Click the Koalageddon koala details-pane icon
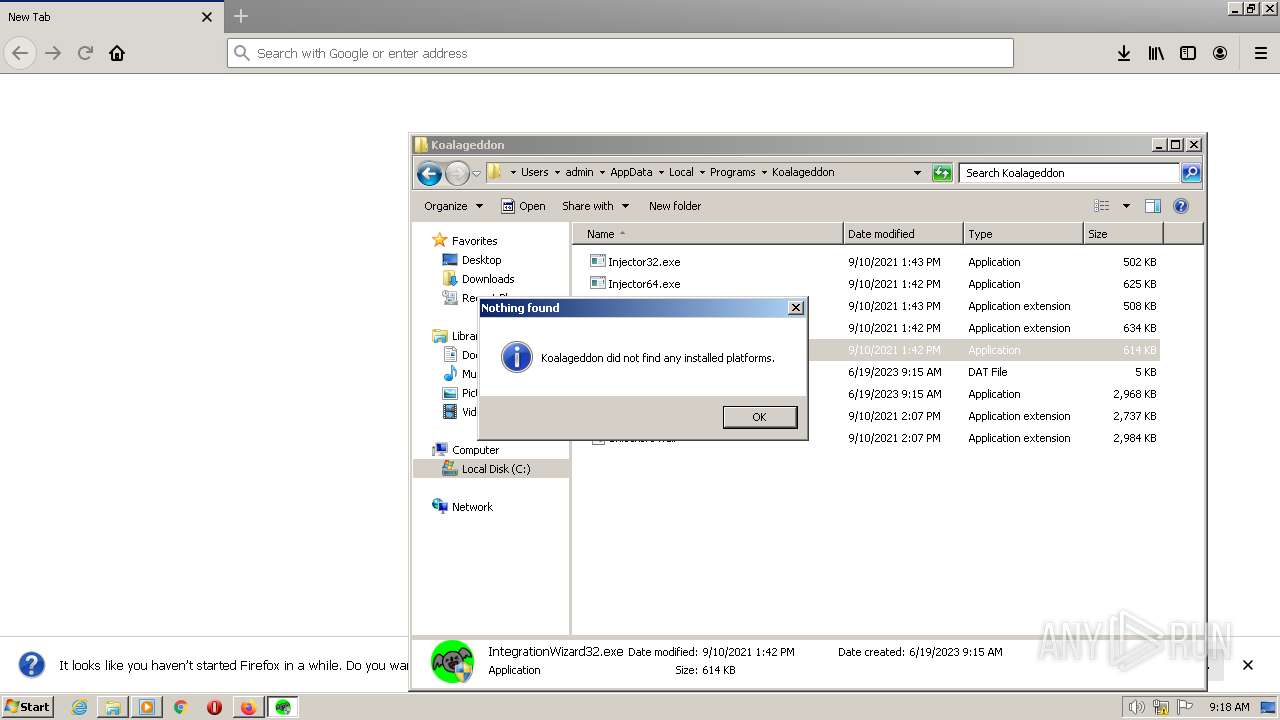 [x=452, y=662]
